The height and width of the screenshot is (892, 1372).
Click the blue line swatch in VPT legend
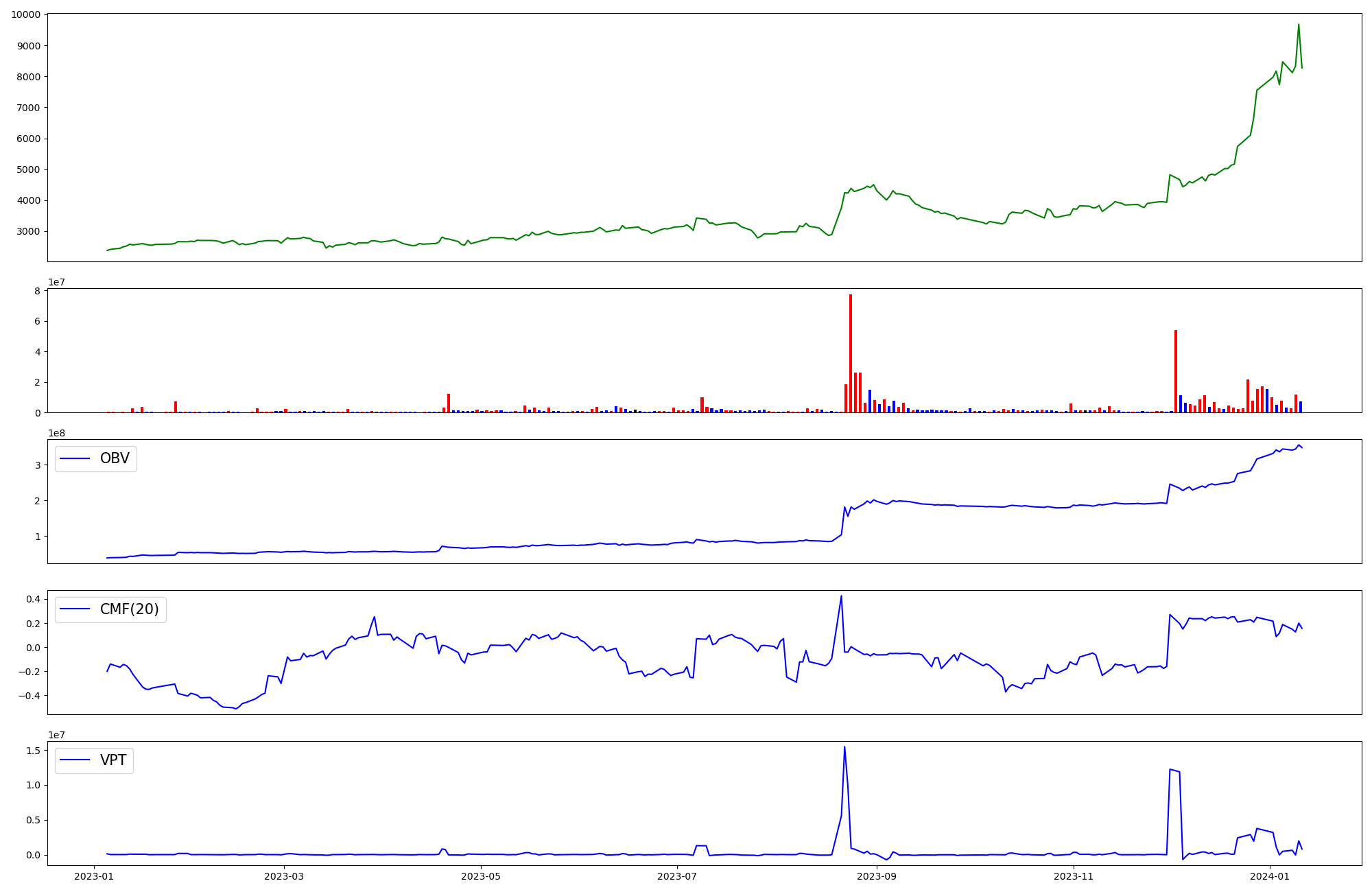tap(75, 760)
